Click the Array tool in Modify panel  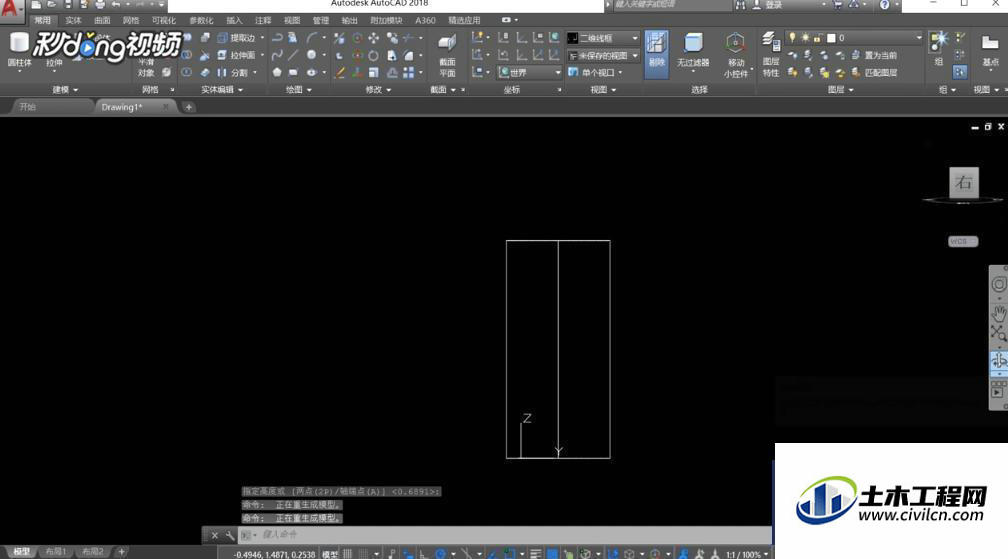(x=408, y=73)
